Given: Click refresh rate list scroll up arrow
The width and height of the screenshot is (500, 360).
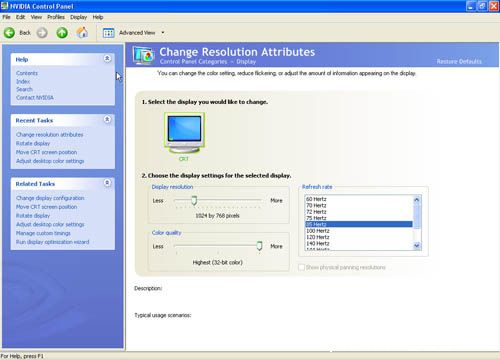Looking at the screenshot, I should (417, 199).
